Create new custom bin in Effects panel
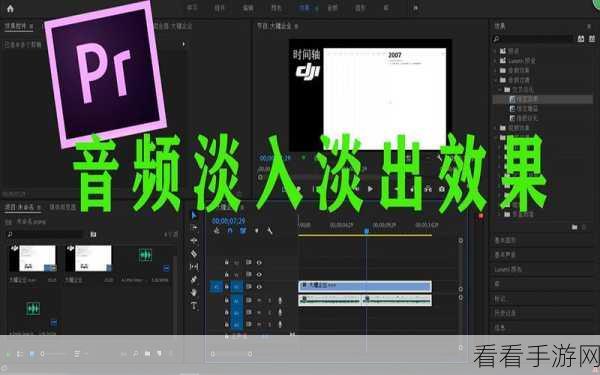This screenshot has width=600, height=375. 574,227
